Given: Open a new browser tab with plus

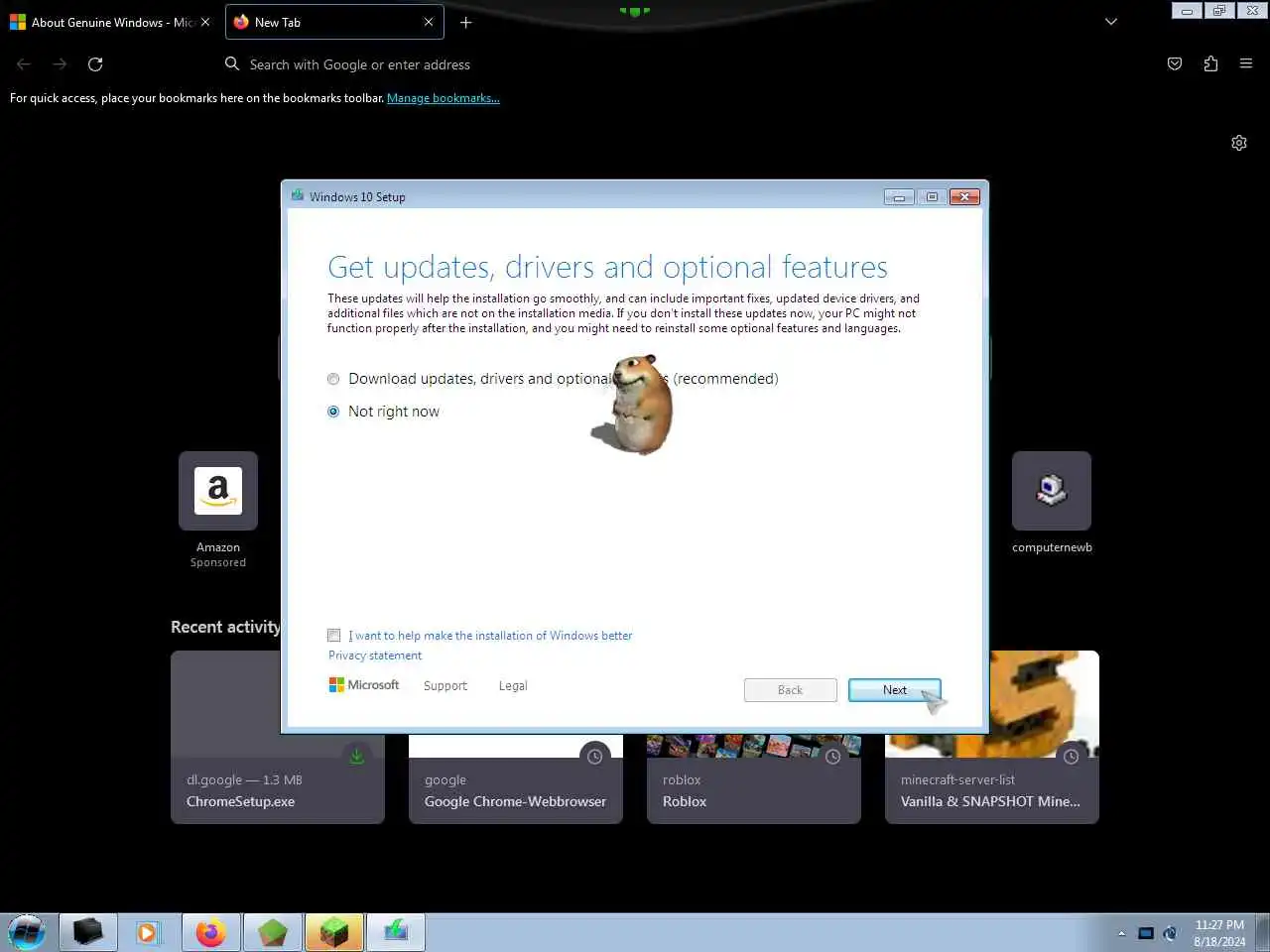Looking at the screenshot, I should click(x=465, y=22).
